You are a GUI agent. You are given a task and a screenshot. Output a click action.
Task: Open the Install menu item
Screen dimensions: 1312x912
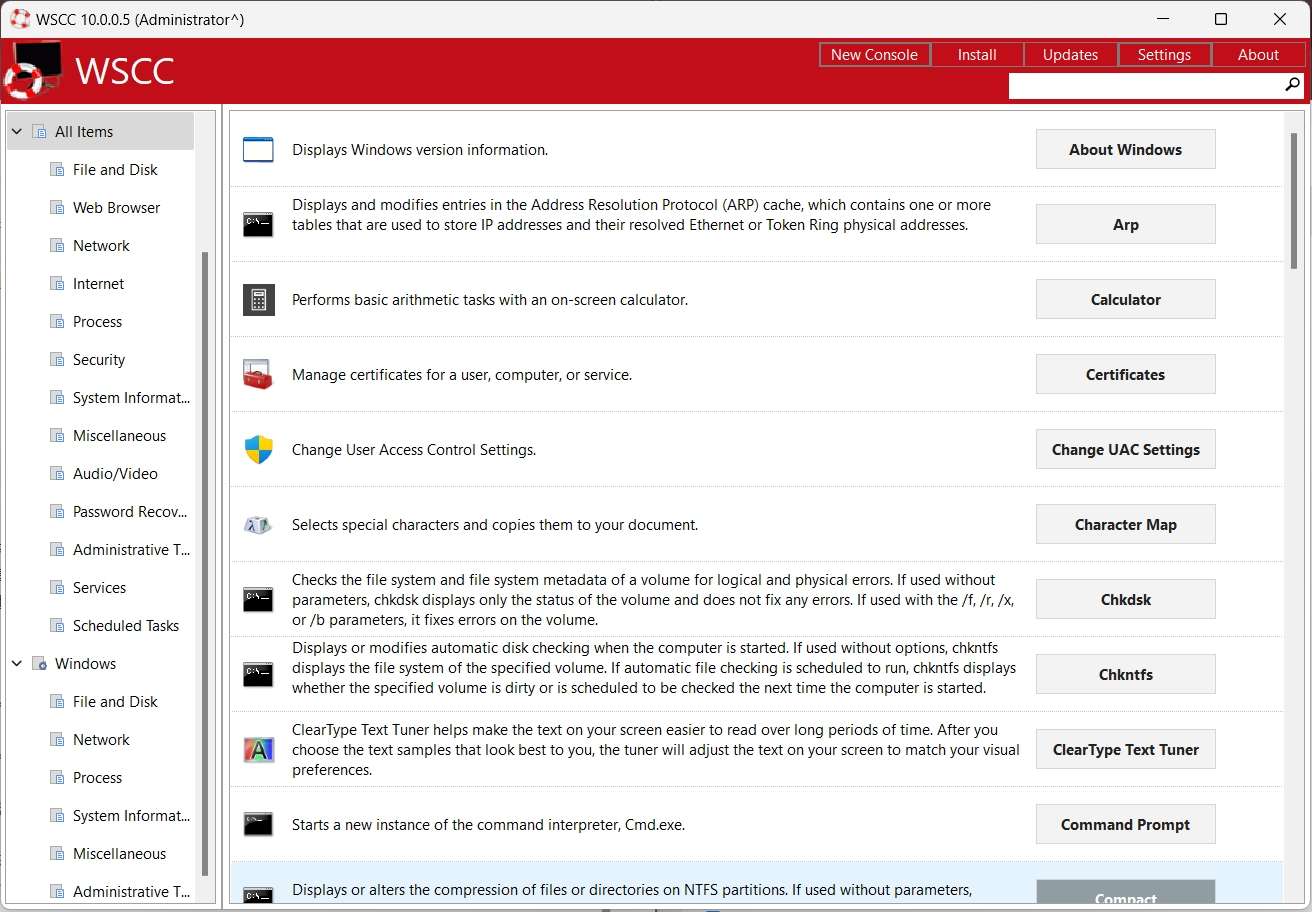[977, 55]
